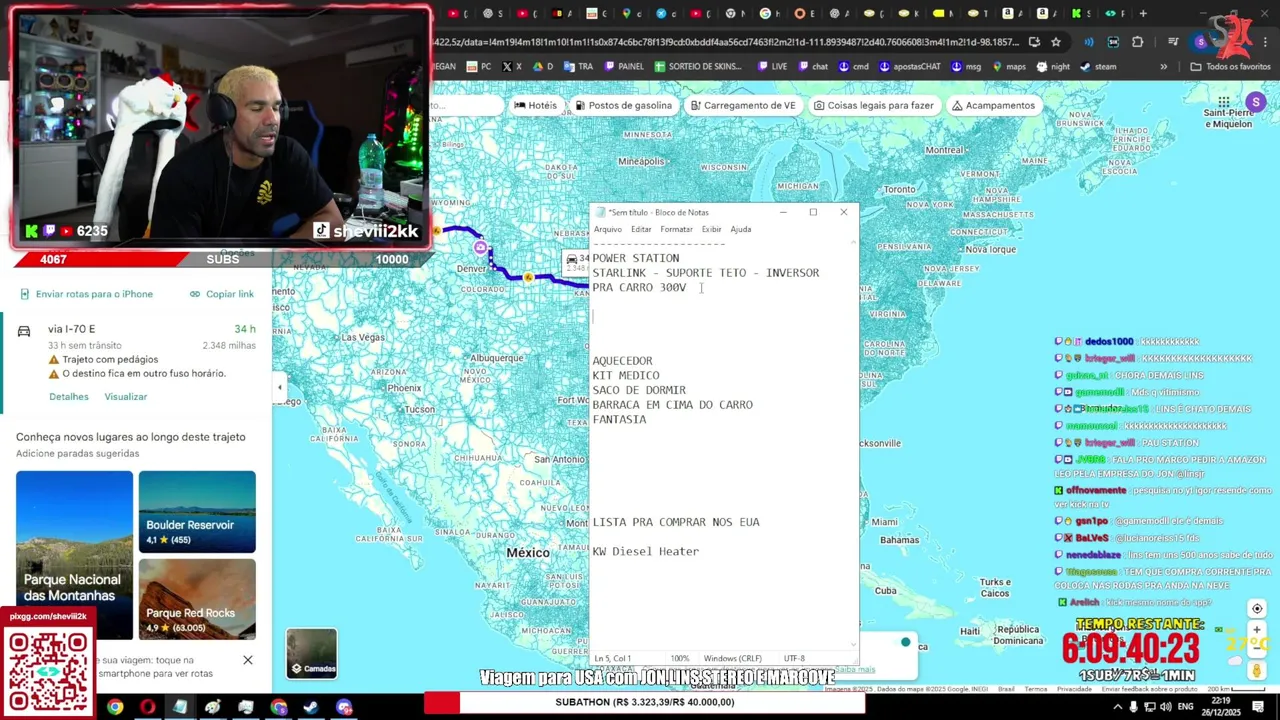Click Enviar rotas para o iPhone
The image size is (1280, 720).
click(x=86, y=294)
